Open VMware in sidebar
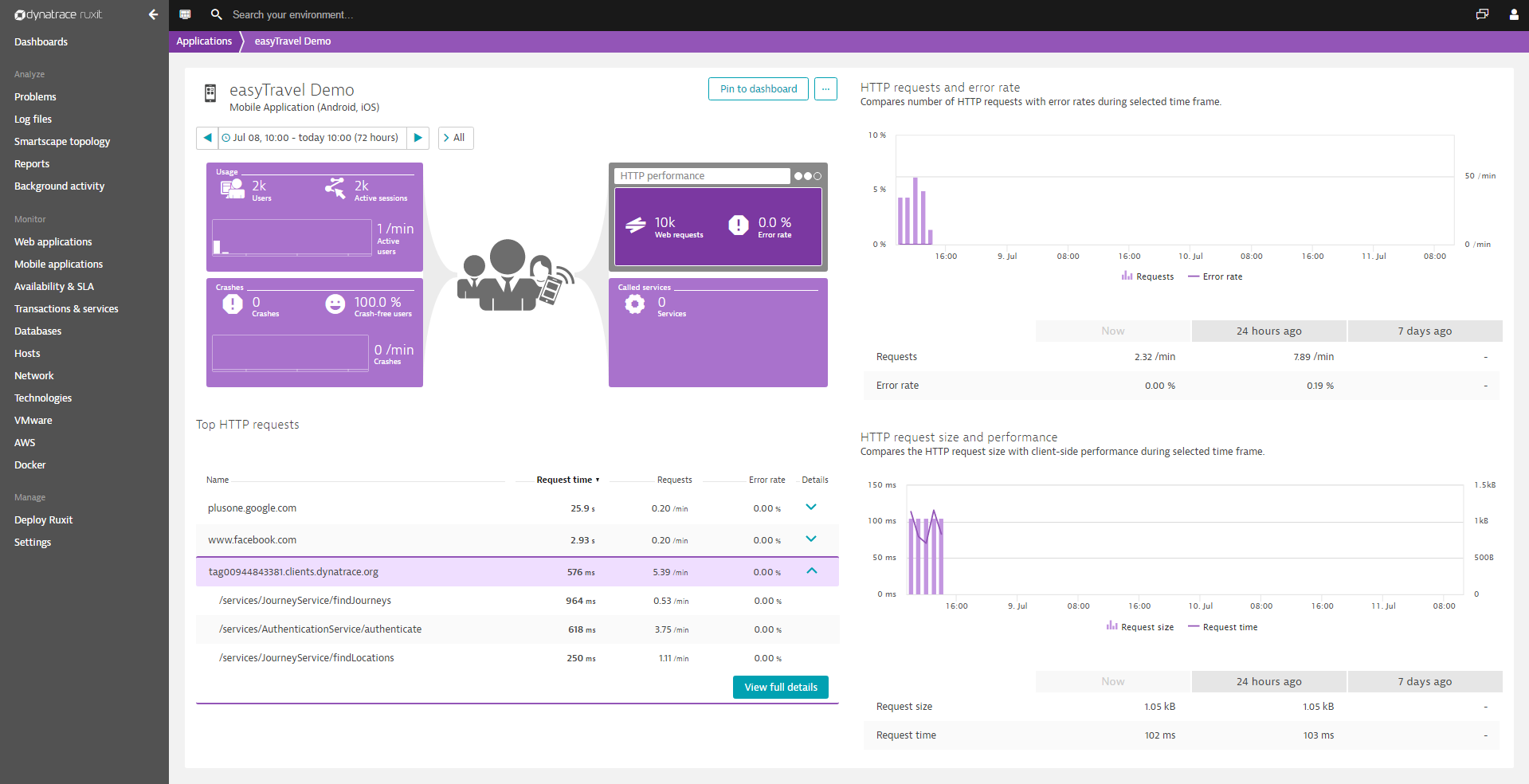Image resolution: width=1529 pixels, height=784 pixels. 33,420
